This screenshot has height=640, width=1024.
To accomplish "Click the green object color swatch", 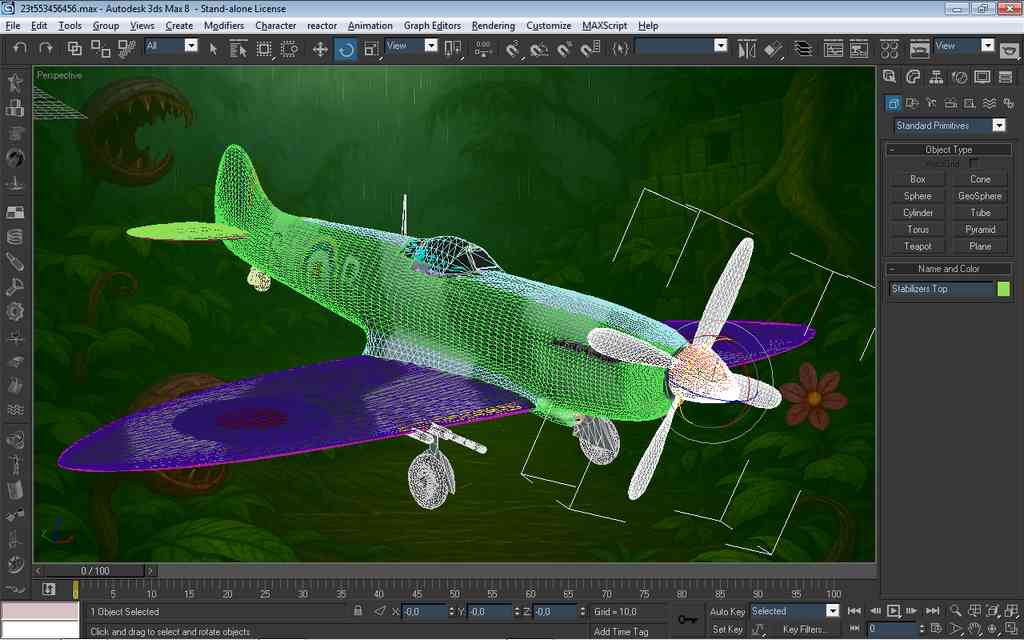I will pos(1003,289).
